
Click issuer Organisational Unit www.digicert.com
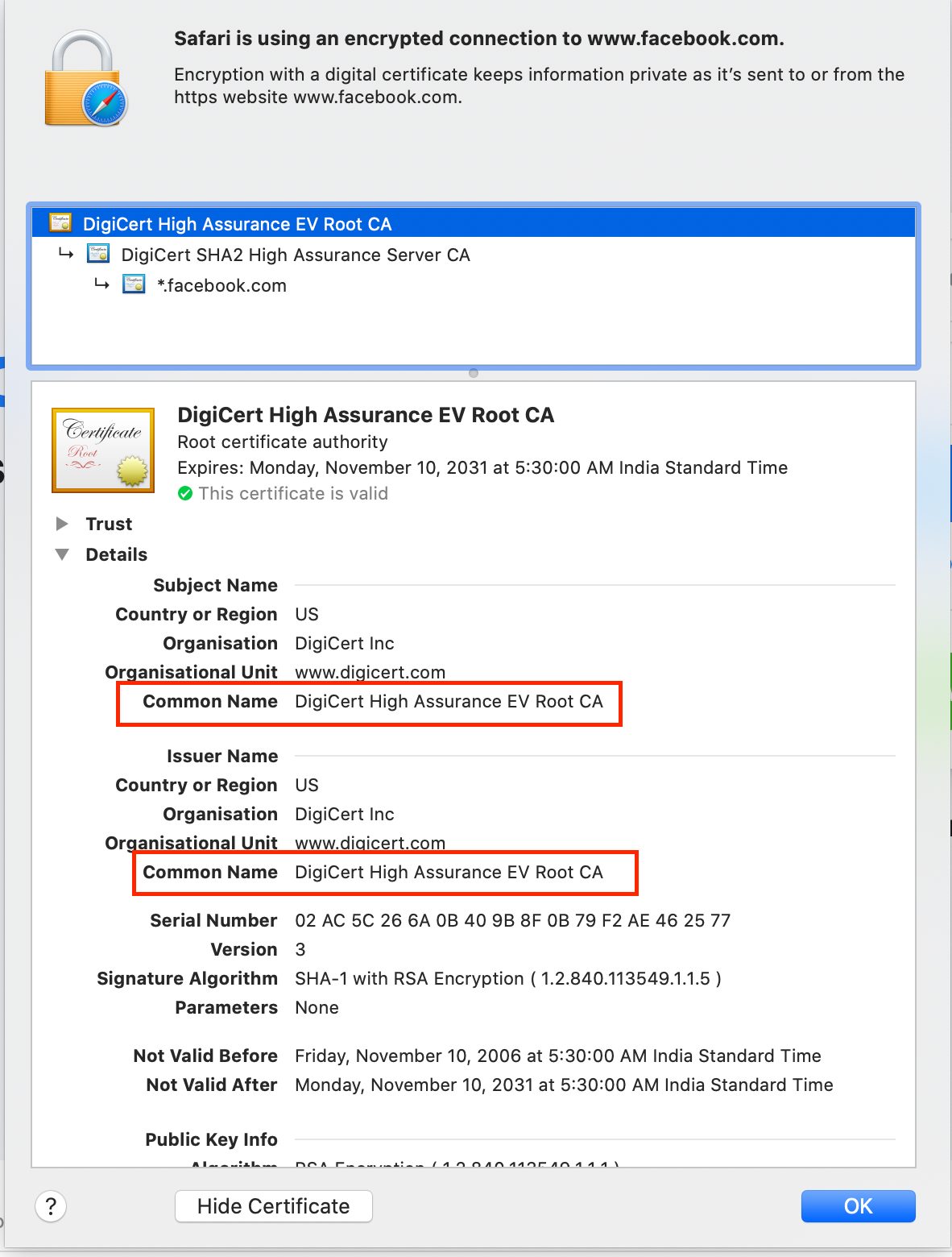click(x=370, y=843)
